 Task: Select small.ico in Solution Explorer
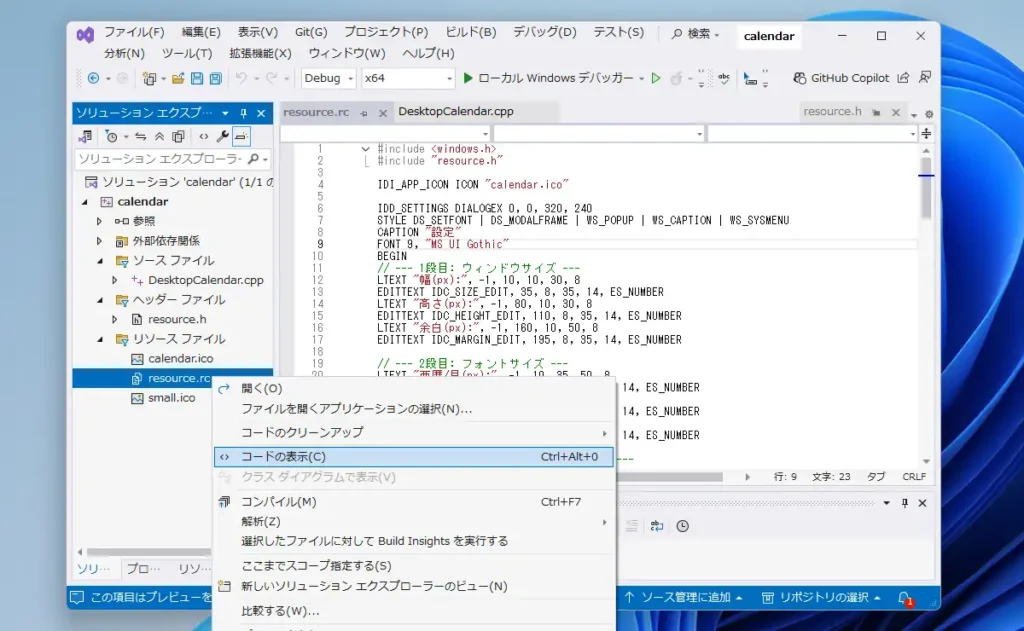click(171, 398)
